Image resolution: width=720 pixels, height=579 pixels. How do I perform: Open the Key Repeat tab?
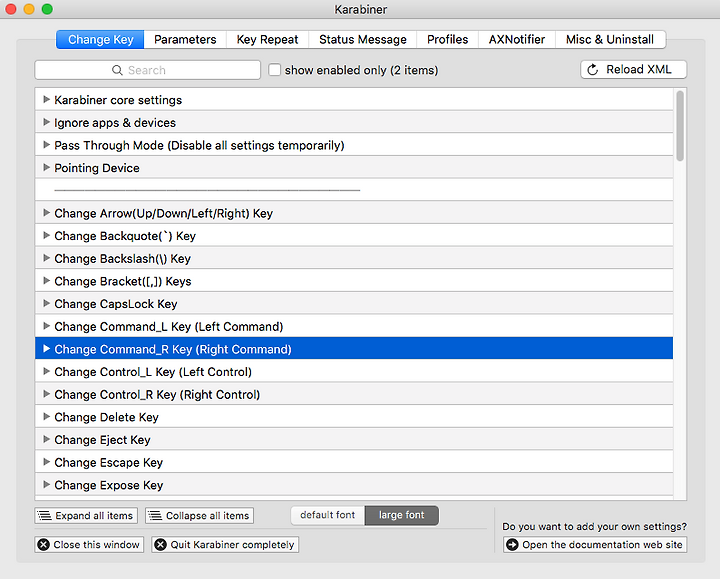click(267, 39)
